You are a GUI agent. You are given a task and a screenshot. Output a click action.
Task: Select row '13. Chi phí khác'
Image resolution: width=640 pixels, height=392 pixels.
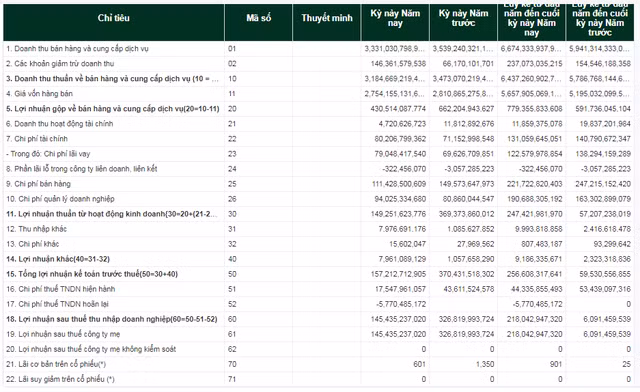319,244
